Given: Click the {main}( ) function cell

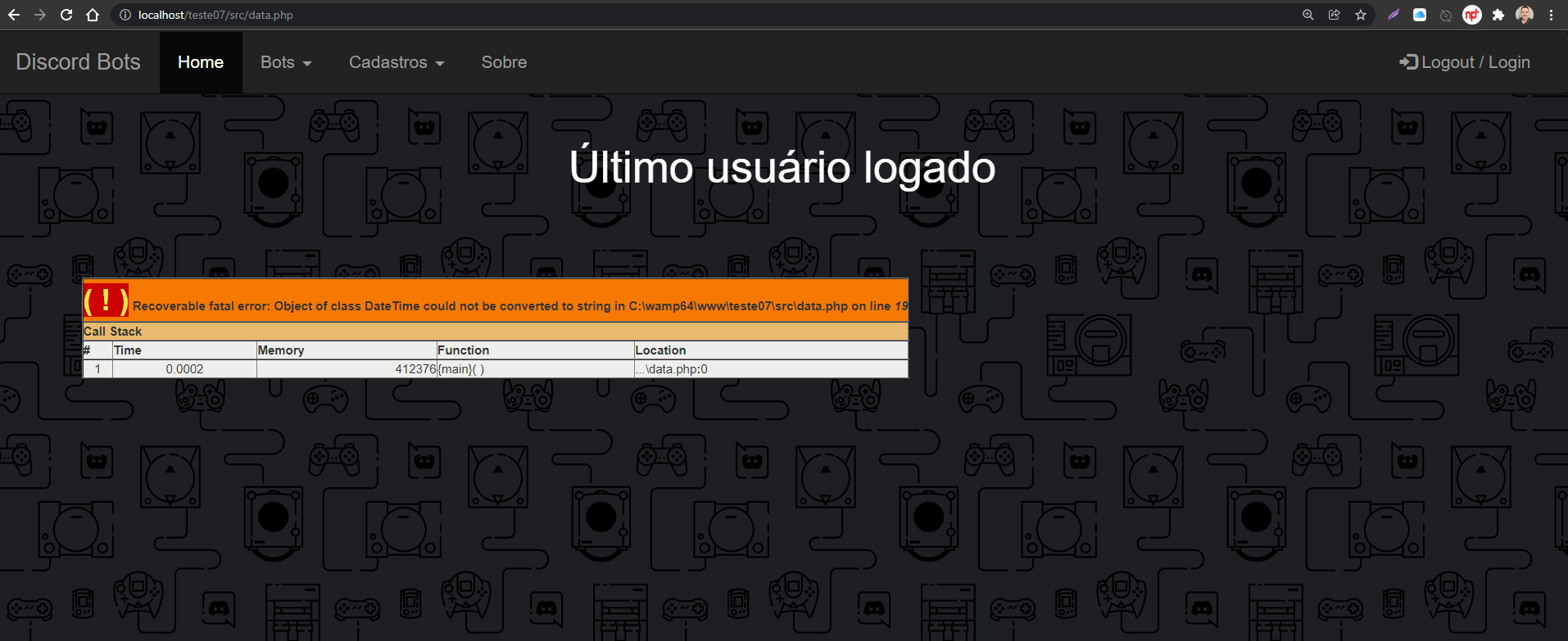Looking at the screenshot, I should tap(535, 369).
